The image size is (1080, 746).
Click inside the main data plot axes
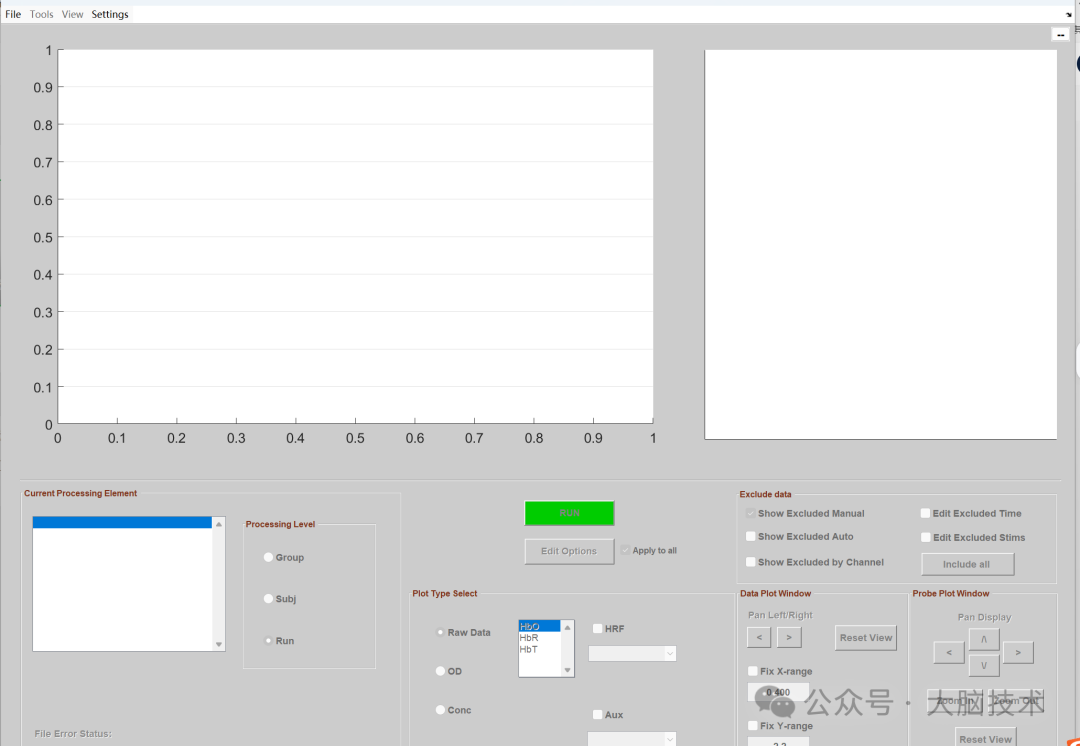355,236
